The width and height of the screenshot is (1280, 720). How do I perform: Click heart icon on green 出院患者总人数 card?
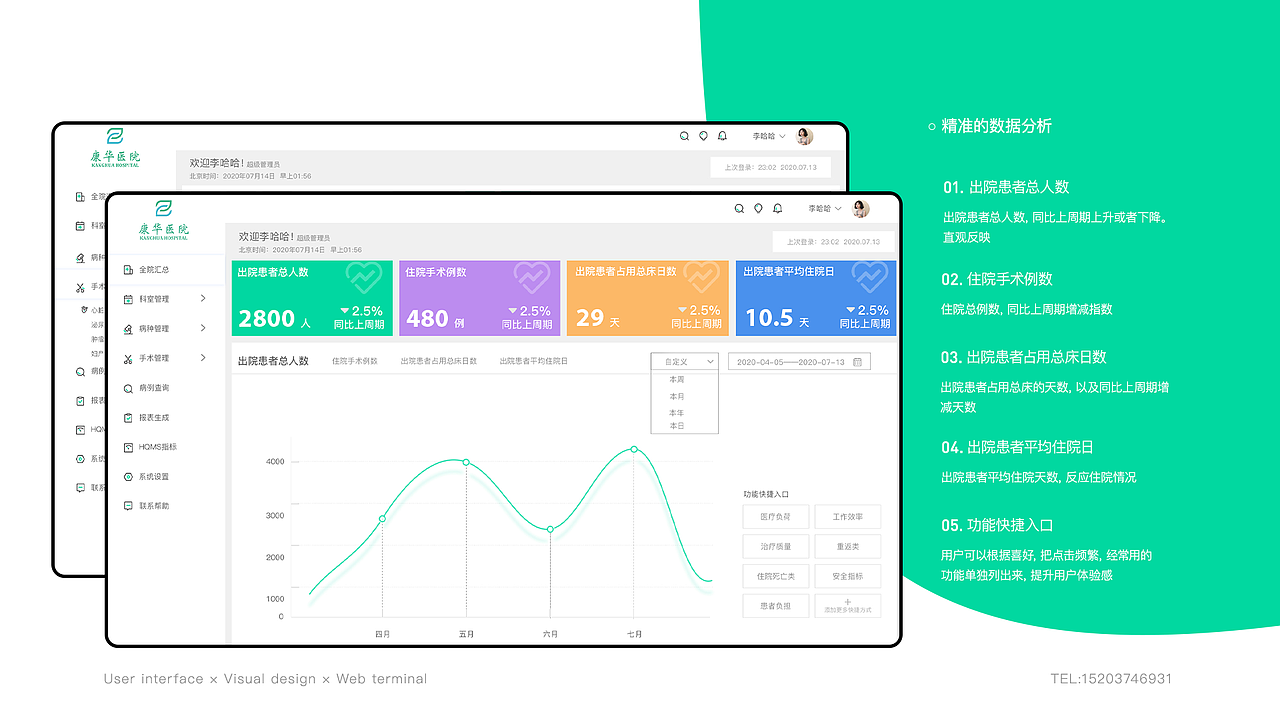pyautogui.click(x=364, y=276)
